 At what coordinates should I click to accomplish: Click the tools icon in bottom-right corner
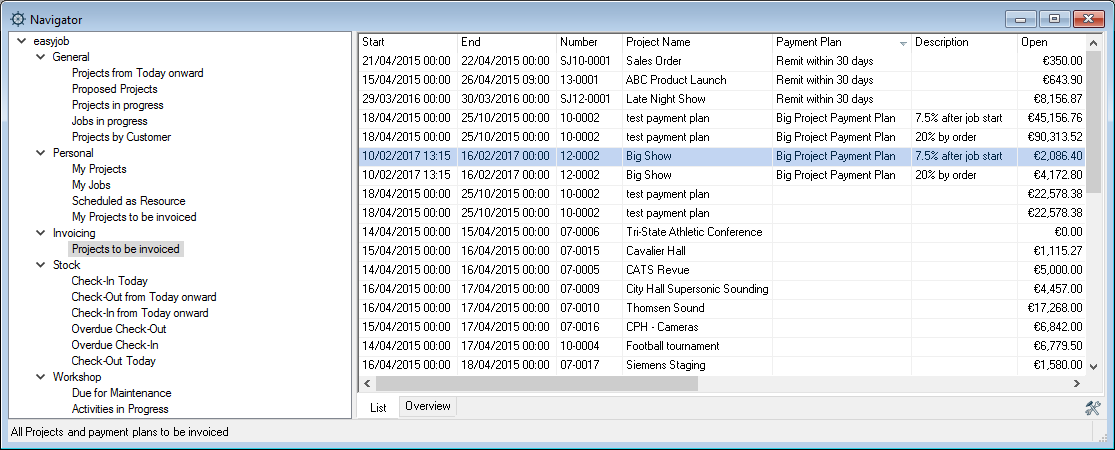(1092, 407)
